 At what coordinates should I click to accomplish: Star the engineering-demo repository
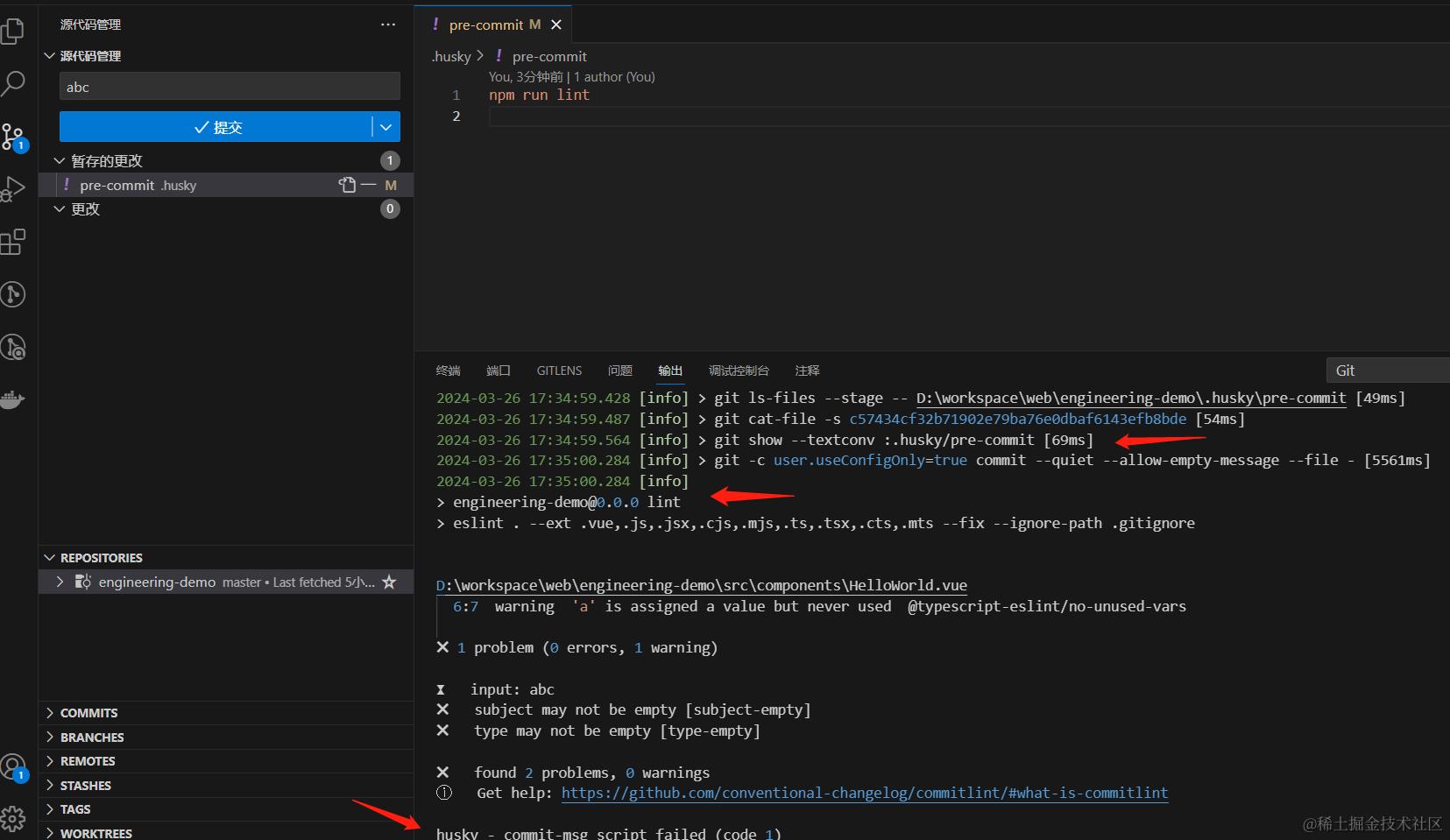(x=389, y=582)
